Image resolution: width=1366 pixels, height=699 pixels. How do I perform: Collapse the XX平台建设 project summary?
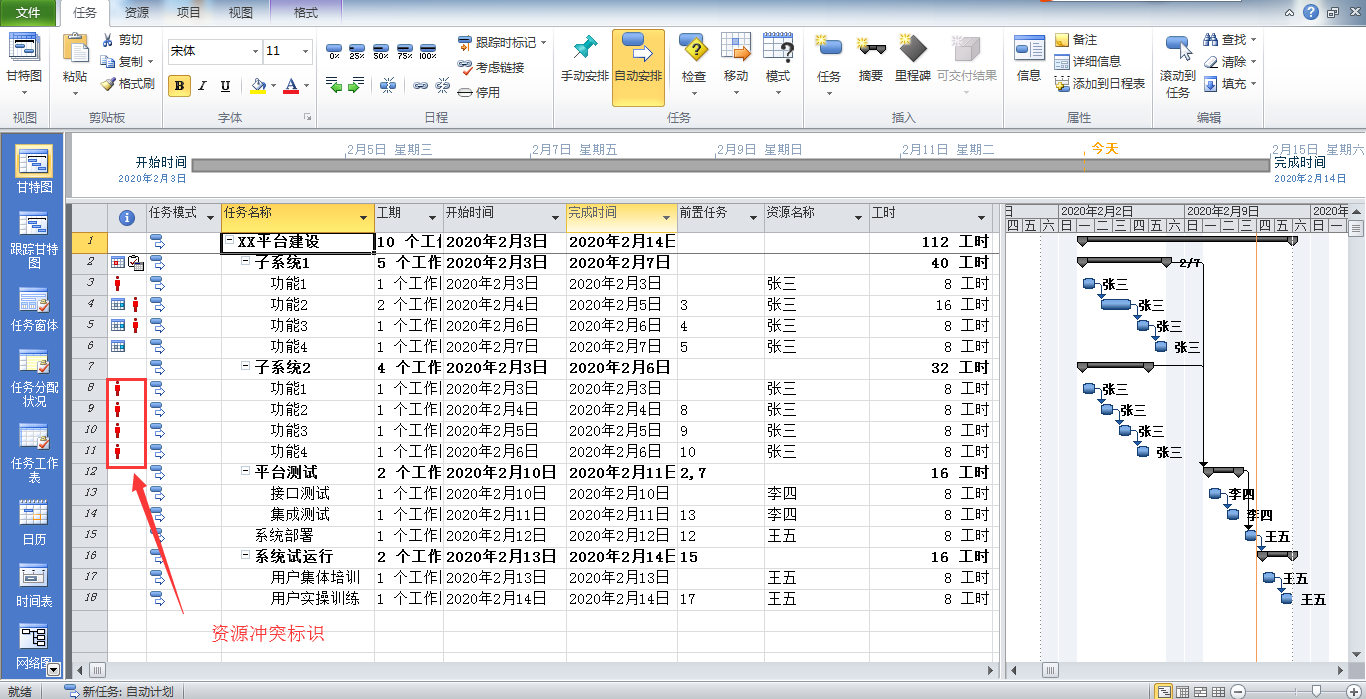[230, 241]
